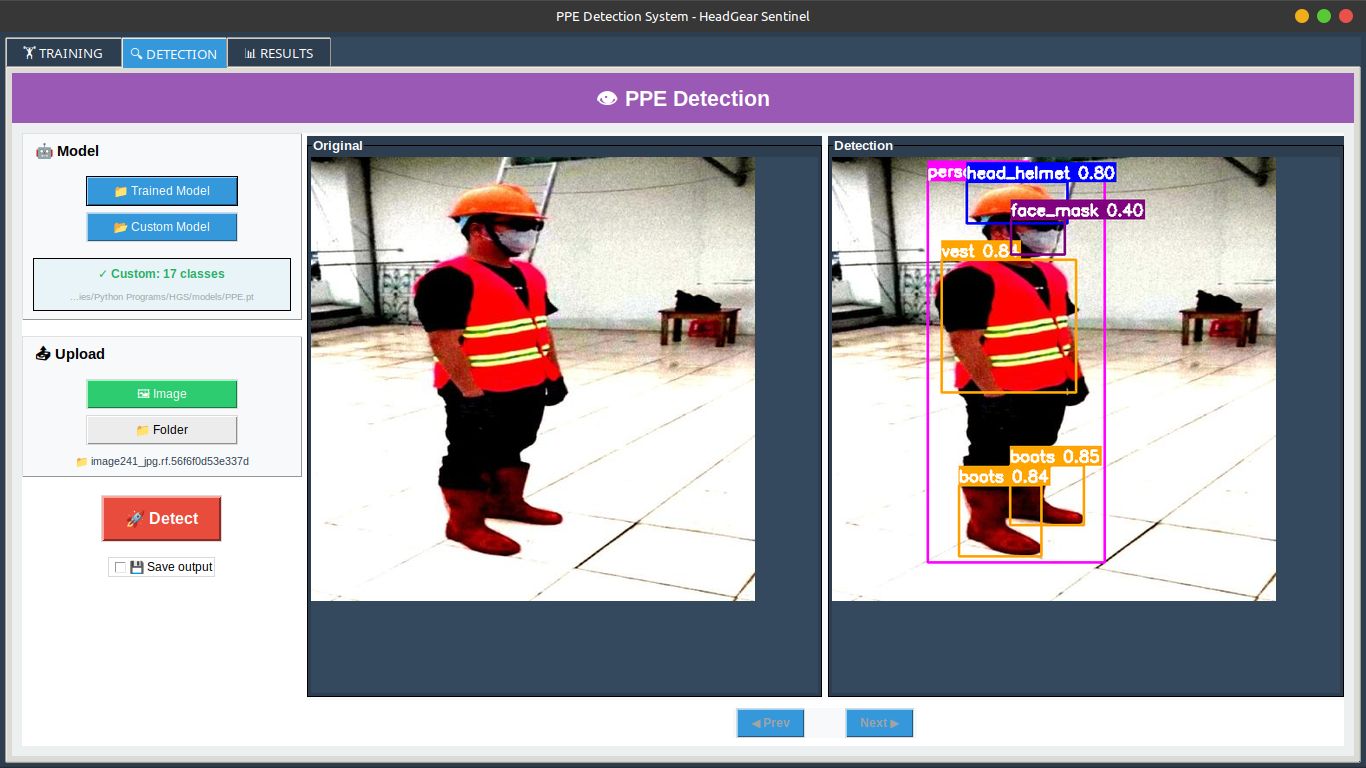Upload an Image file
Image resolution: width=1366 pixels, height=768 pixels.
point(162,394)
